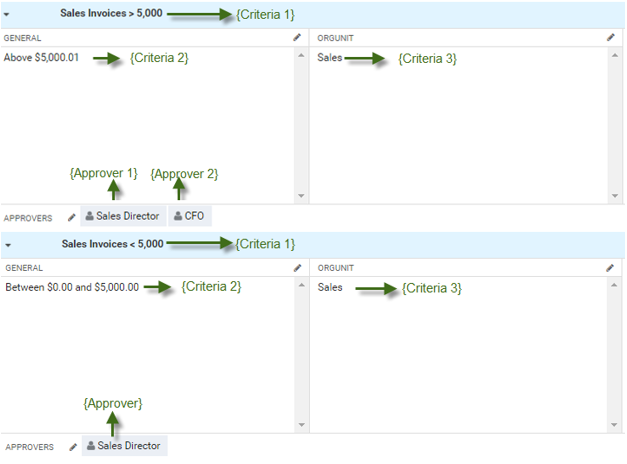The height and width of the screenshot is (464, 627).
Task: Edit GENERAL criteria for Sales Invoices < 5,000
Action: point(296,268)
